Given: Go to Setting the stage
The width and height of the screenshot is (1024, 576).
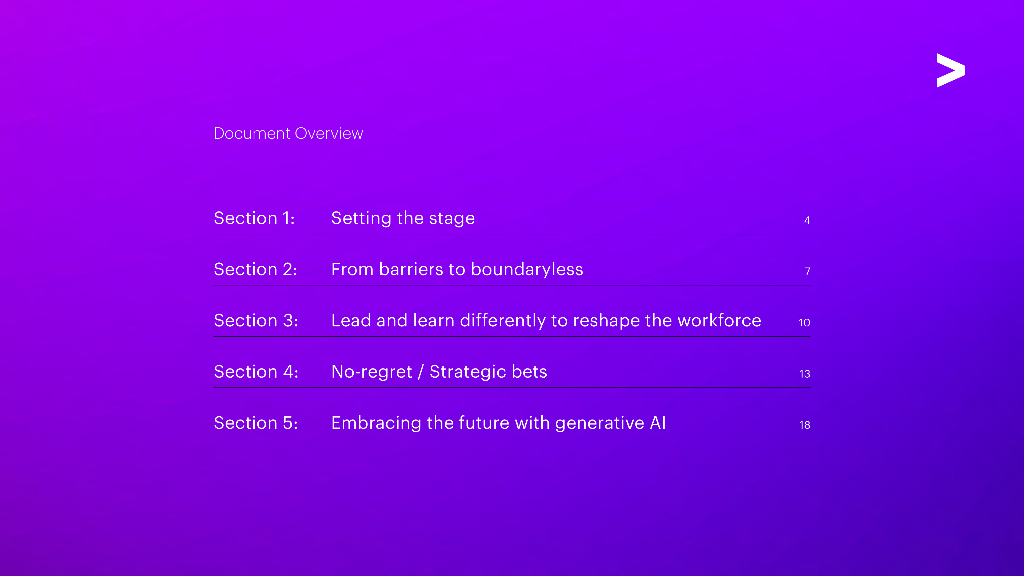Looking at the screenshot, I should point(403,218).
